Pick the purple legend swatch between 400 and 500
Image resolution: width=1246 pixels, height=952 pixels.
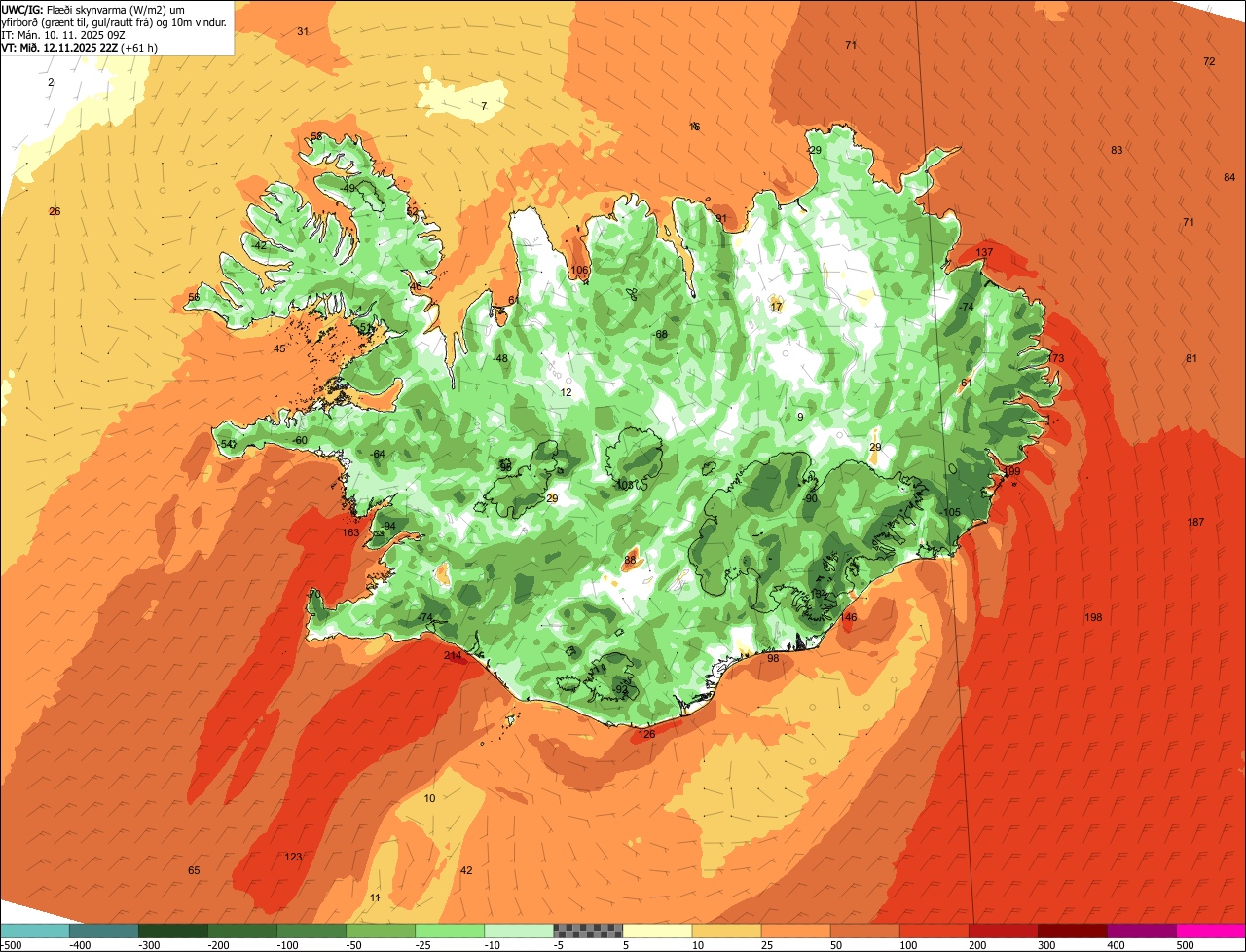[1142, 931]
